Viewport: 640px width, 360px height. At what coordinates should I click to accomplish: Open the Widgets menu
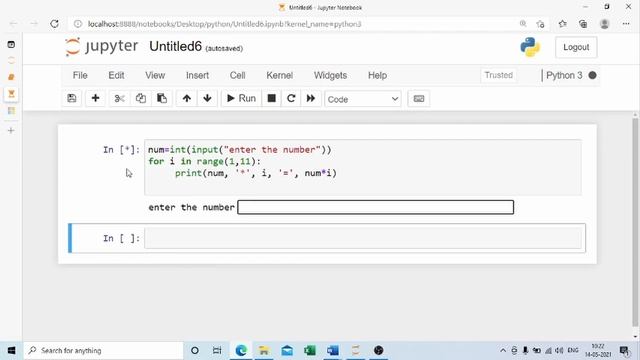point(330,76)
